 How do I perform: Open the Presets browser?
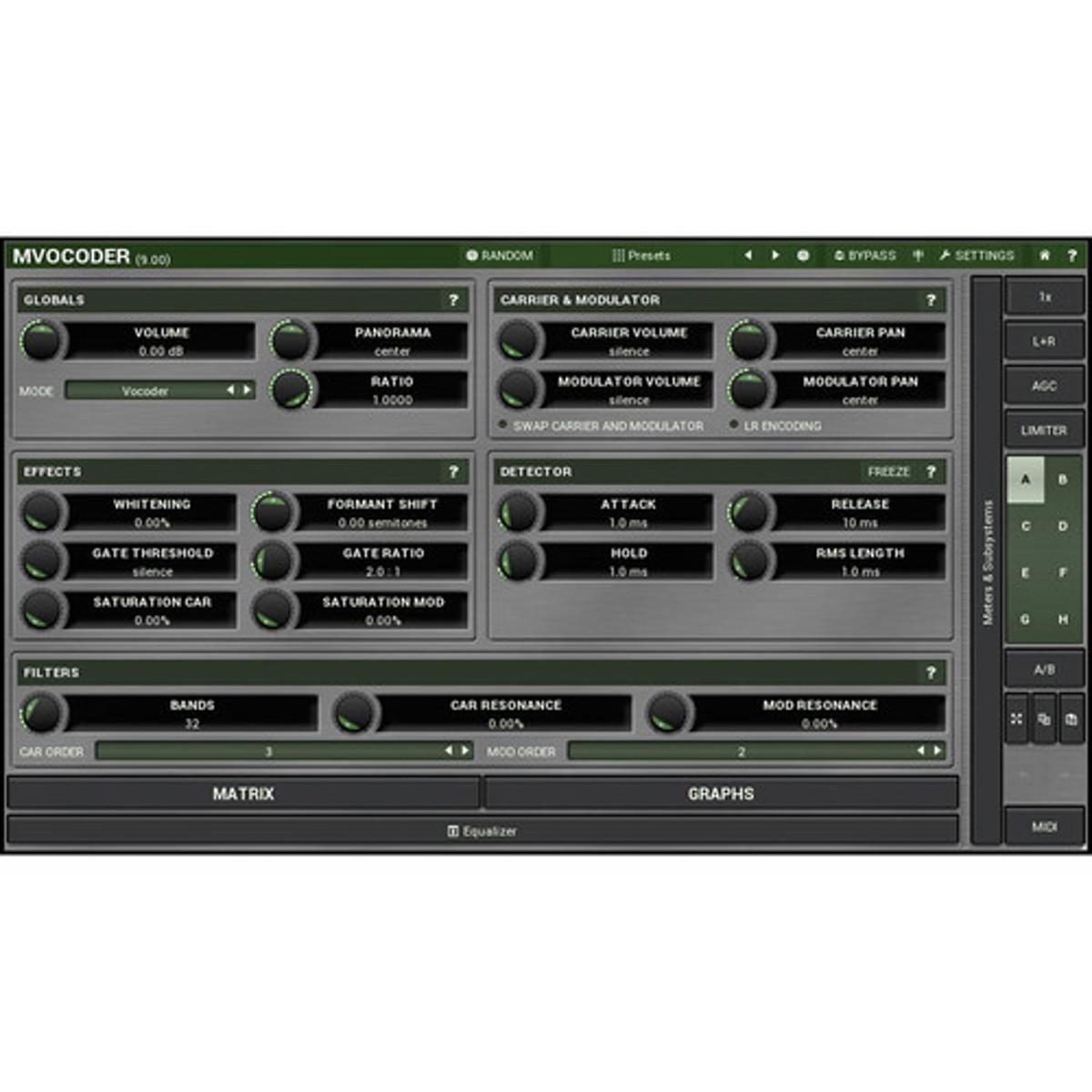(641, 256)
